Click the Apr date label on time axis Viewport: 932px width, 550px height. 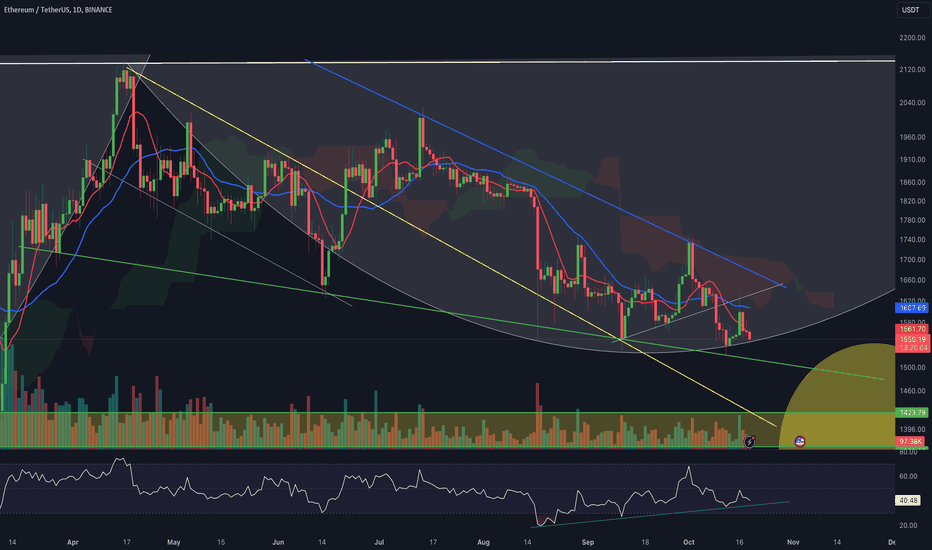[x=73, y=542]
